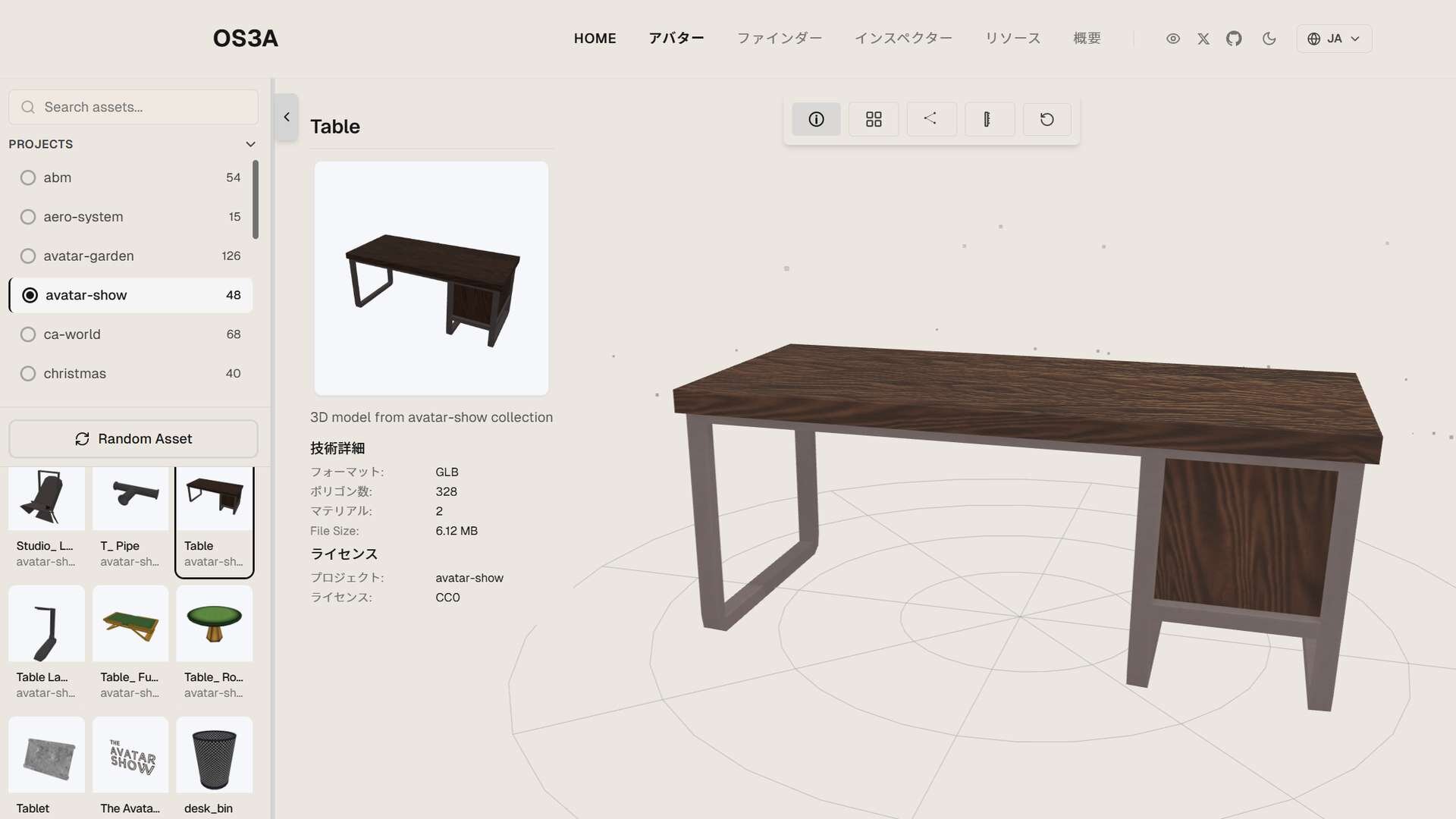The image size is (1456, 819).
Task: Select the ca-world project radio button
Action: tap(28, 334)
